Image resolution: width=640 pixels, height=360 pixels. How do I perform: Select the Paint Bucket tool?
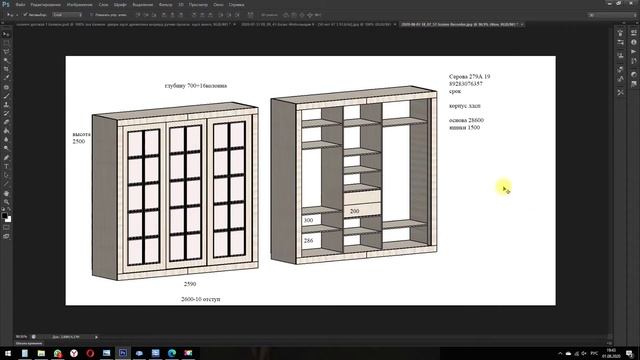tap(6, 131)
